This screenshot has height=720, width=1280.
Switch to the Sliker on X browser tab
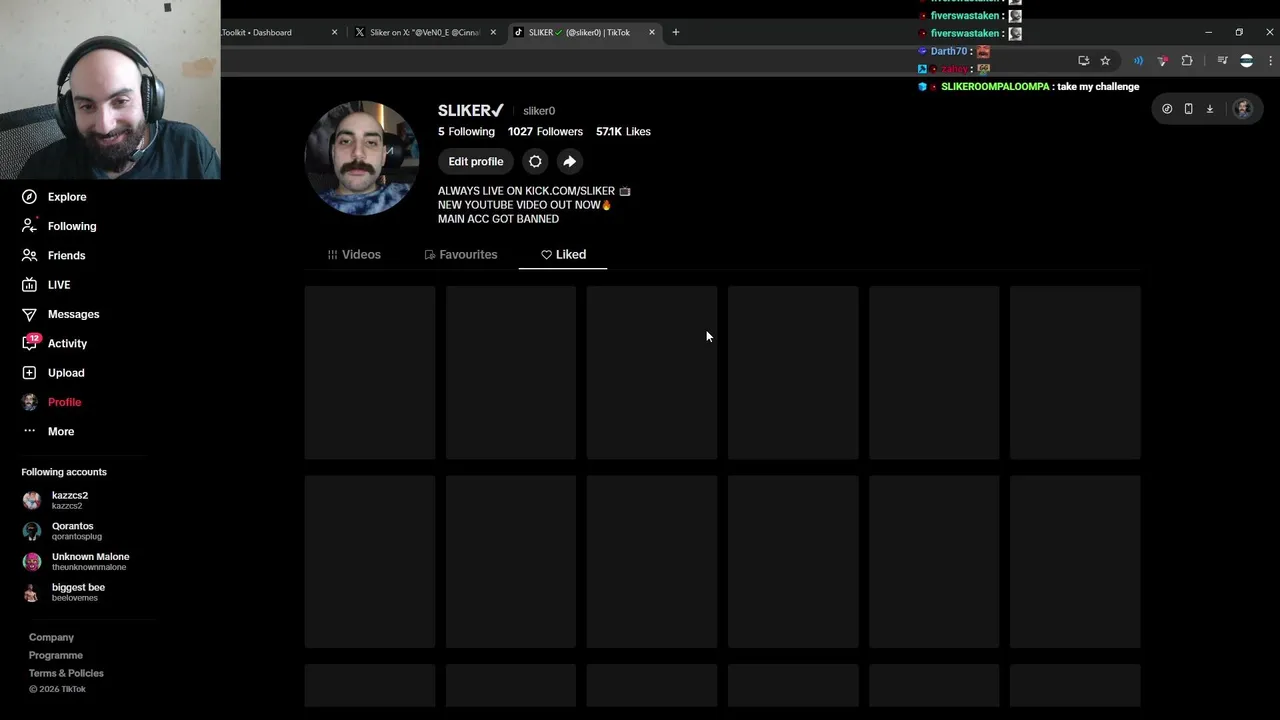coord(425,32)
